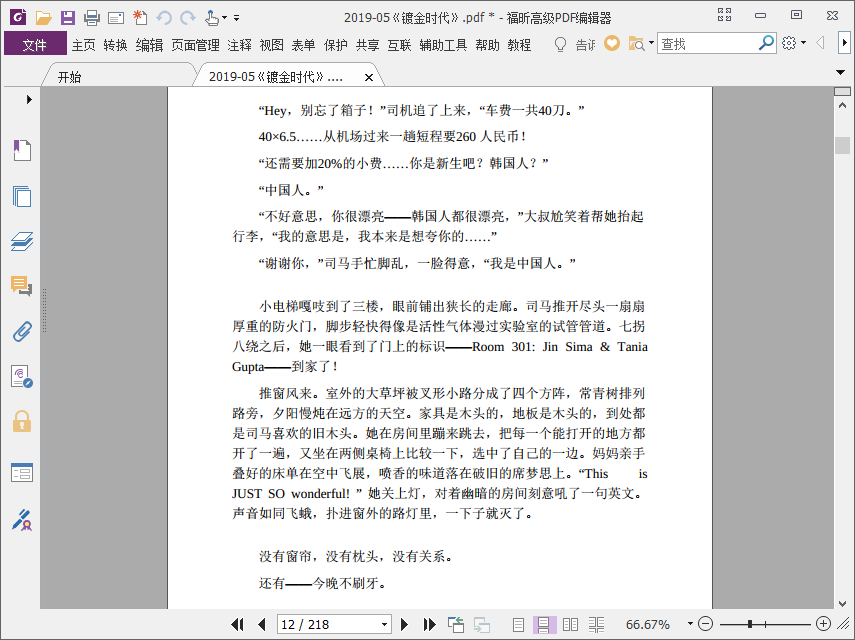Print the document via printer icon
Screen dimensions: 855x640
[92, 17]
